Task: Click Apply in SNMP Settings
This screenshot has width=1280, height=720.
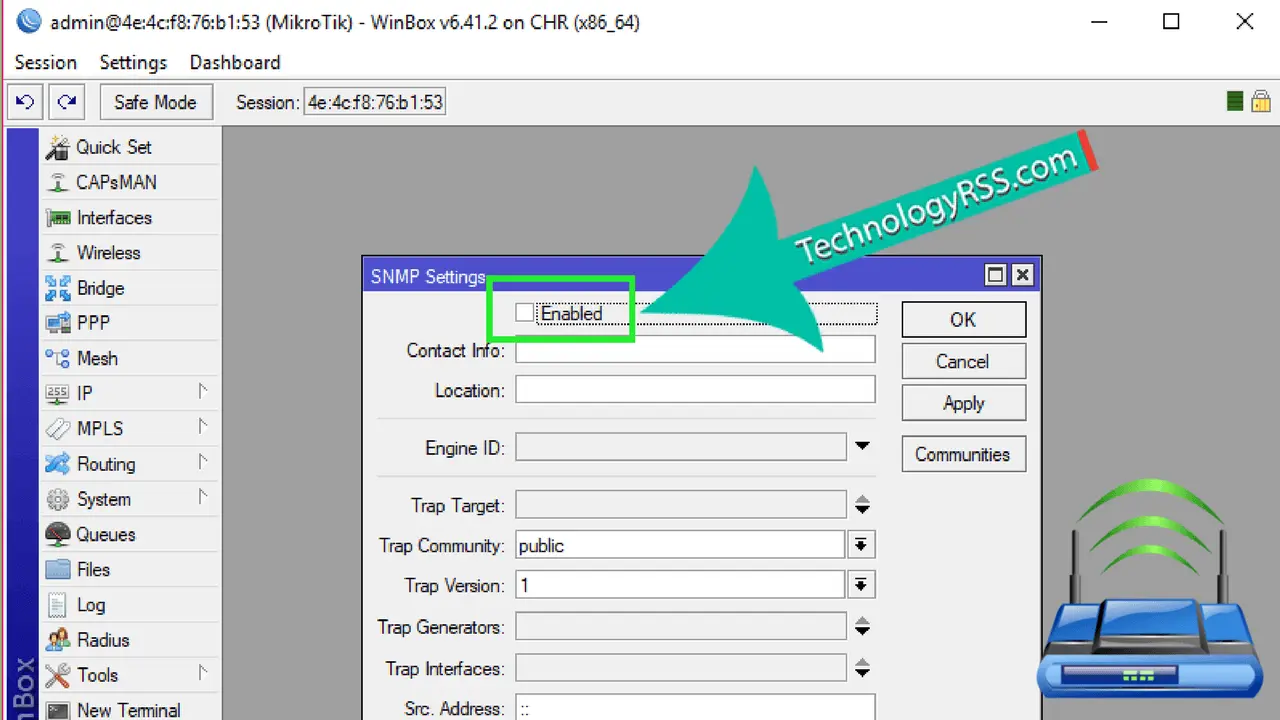Action: [x=963, y=403]
